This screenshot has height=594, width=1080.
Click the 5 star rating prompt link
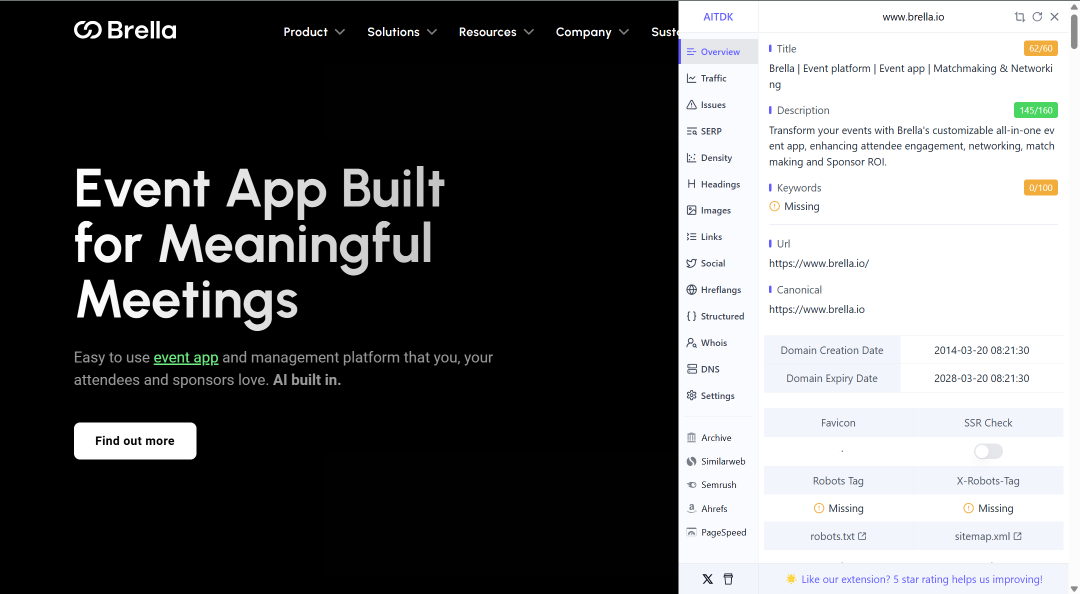point(922,580)
